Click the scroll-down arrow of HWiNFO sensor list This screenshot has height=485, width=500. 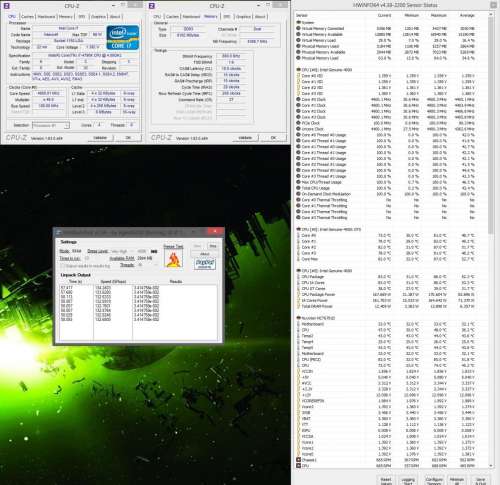[x=491, y=465]
